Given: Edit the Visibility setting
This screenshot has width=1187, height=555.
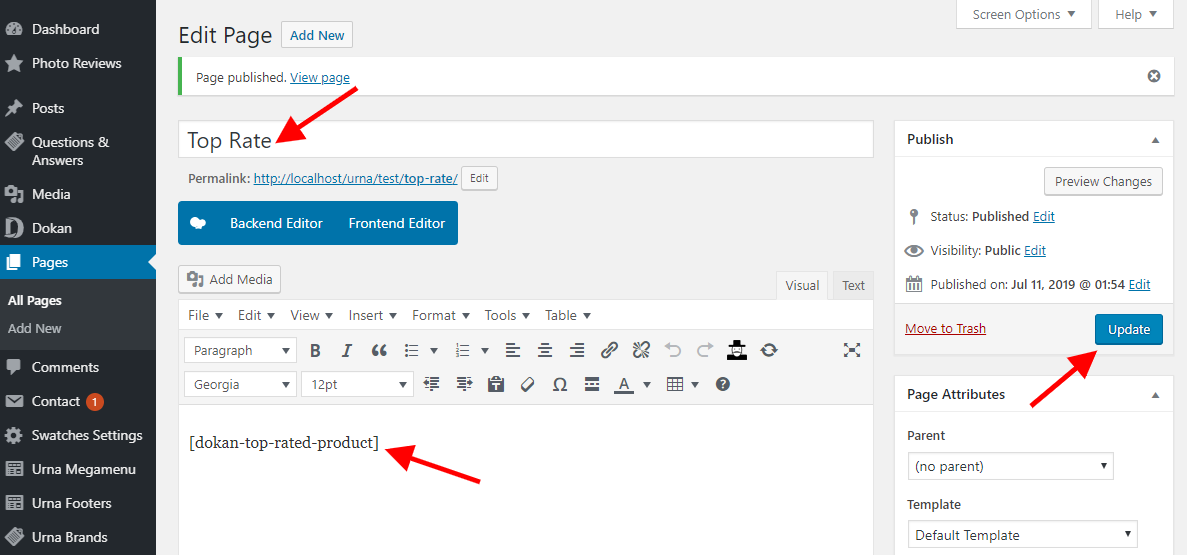Looking at the screenshot, I should click(x=1035, y=251).
